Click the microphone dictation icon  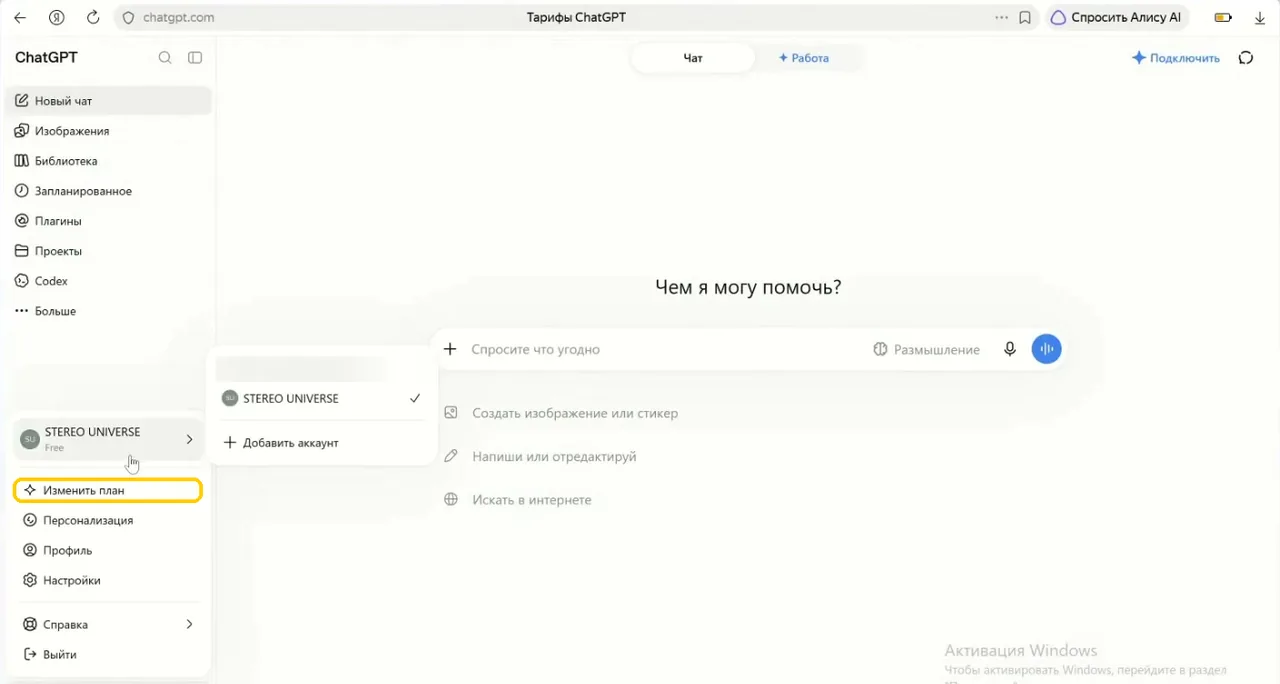click(1010, 349)
